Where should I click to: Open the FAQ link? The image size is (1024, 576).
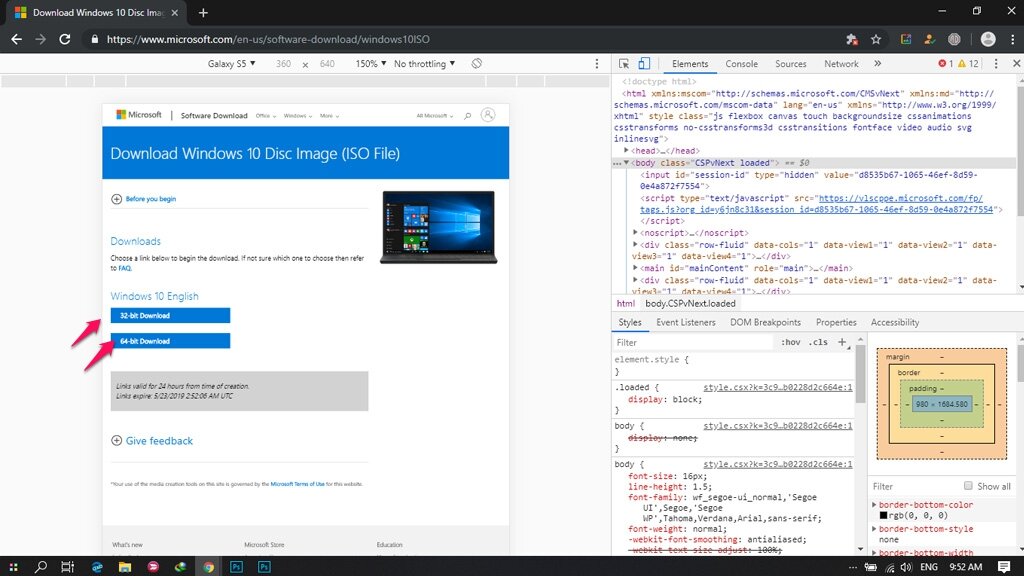point(124,268)
